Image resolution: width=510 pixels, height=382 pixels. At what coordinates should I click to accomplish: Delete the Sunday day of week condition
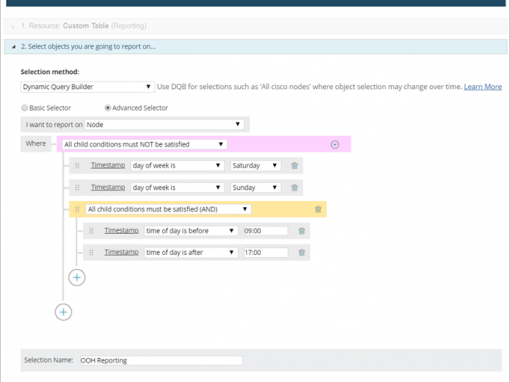pos(294,188)
